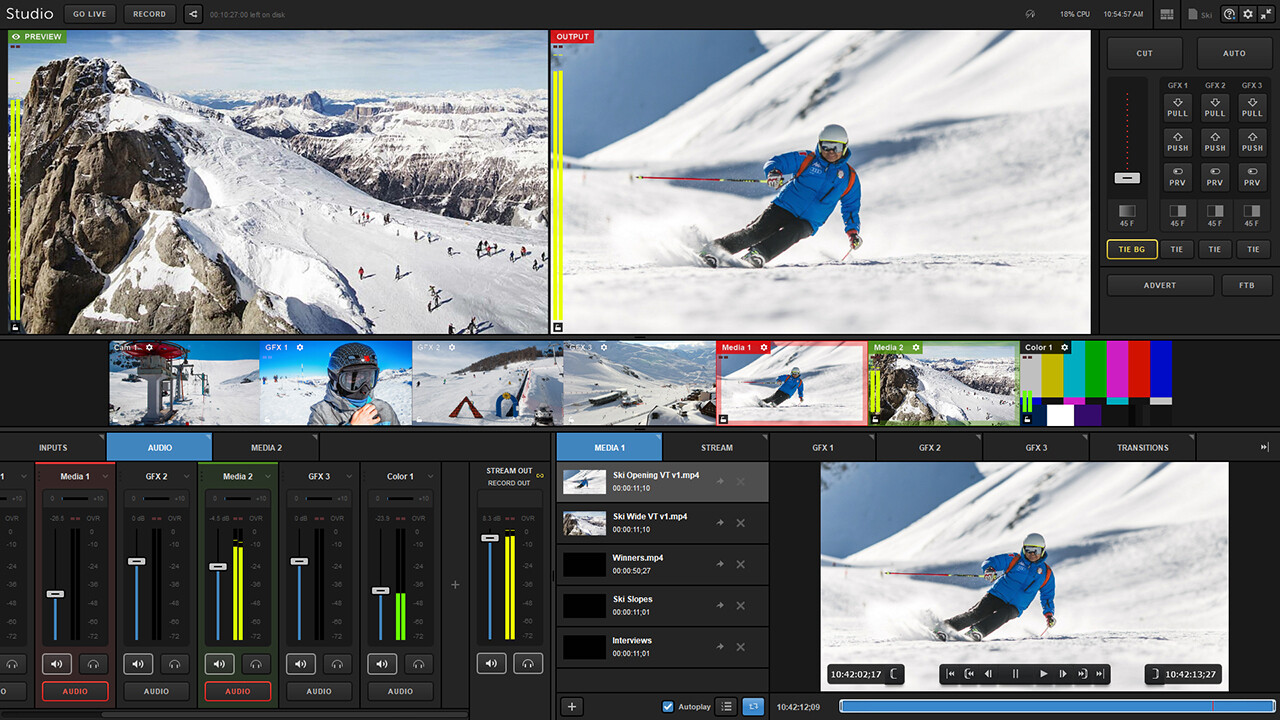This screenshot has height=720, width=1280.
Task: Add a new media item with plus button
Action: (572, 706)
